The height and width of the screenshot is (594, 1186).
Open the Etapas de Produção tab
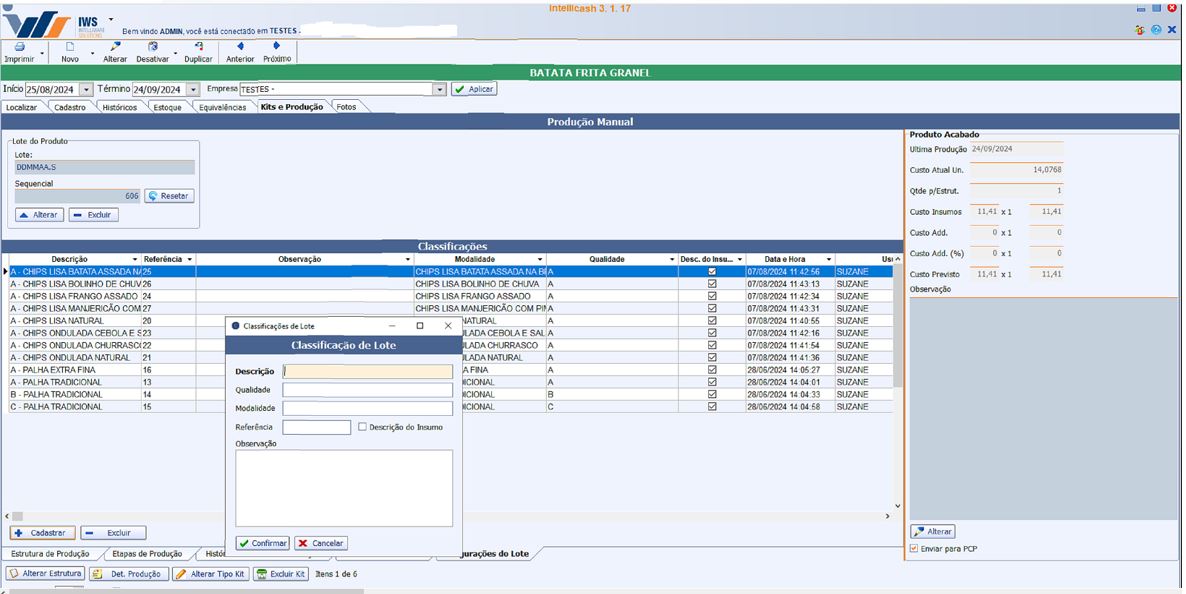(x=147, y=553)
